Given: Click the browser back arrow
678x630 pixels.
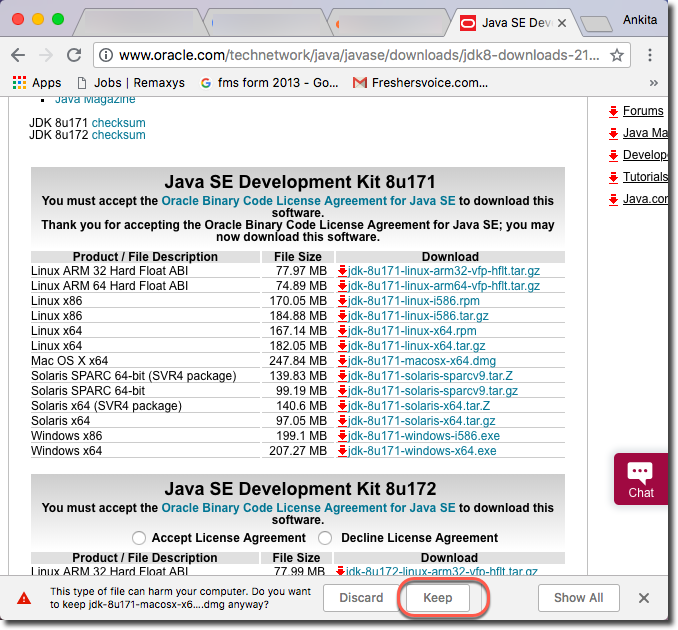Looking at the screenshot, I should tap(18, 55).
